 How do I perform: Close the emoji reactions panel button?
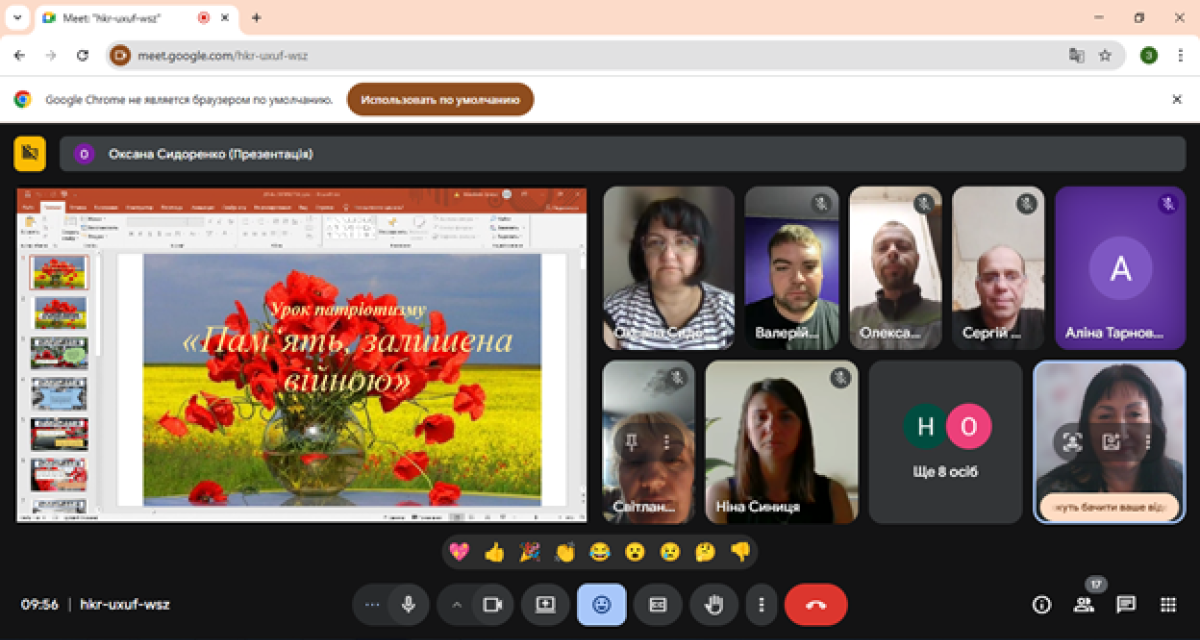click(601, 605)
